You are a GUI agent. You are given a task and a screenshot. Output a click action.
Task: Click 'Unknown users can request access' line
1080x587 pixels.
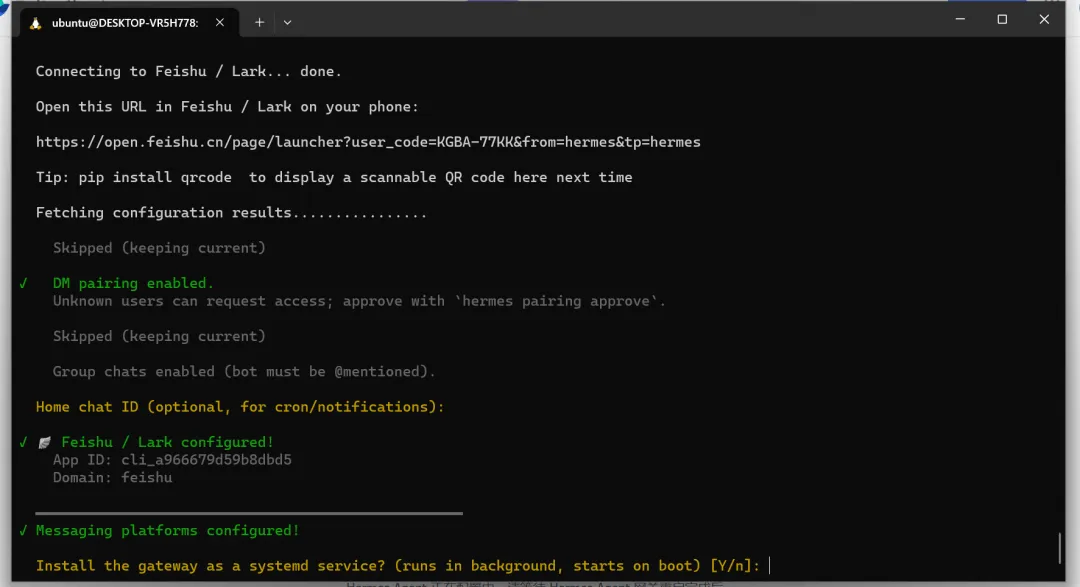[x=360, y=301]
